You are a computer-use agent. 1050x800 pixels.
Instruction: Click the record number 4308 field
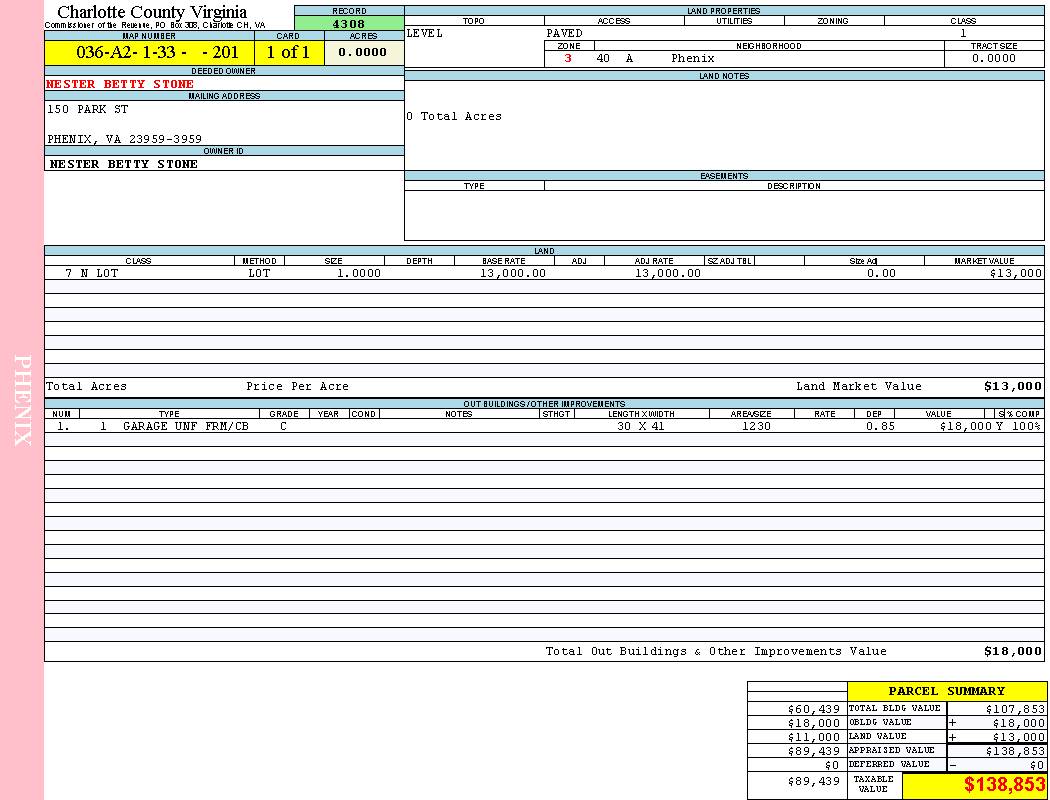point(348,24)
